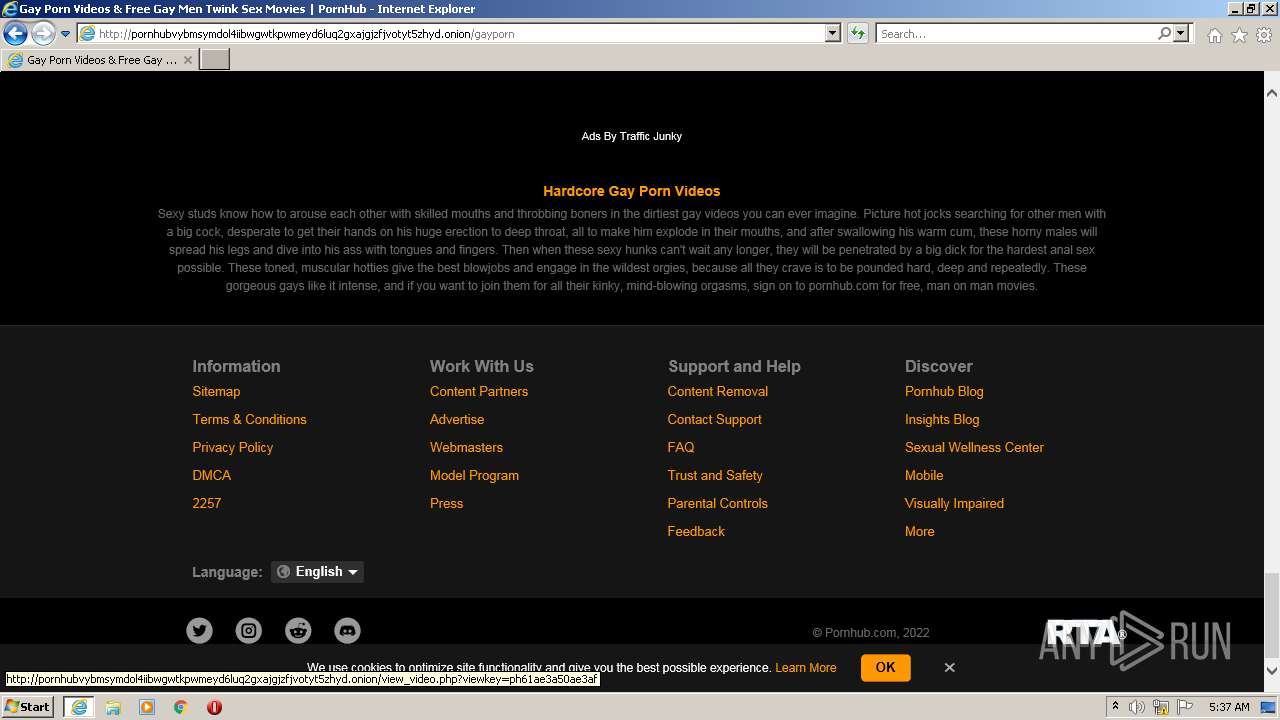Open the Advertise link
This screenshot has height=720, width=1280.
[x=457, y=419]
